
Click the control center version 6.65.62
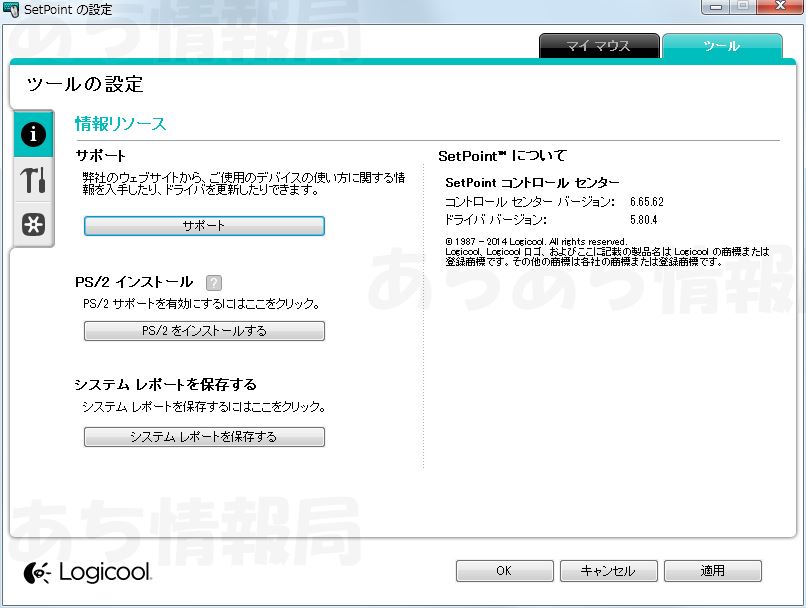click(x=647, y=202)
